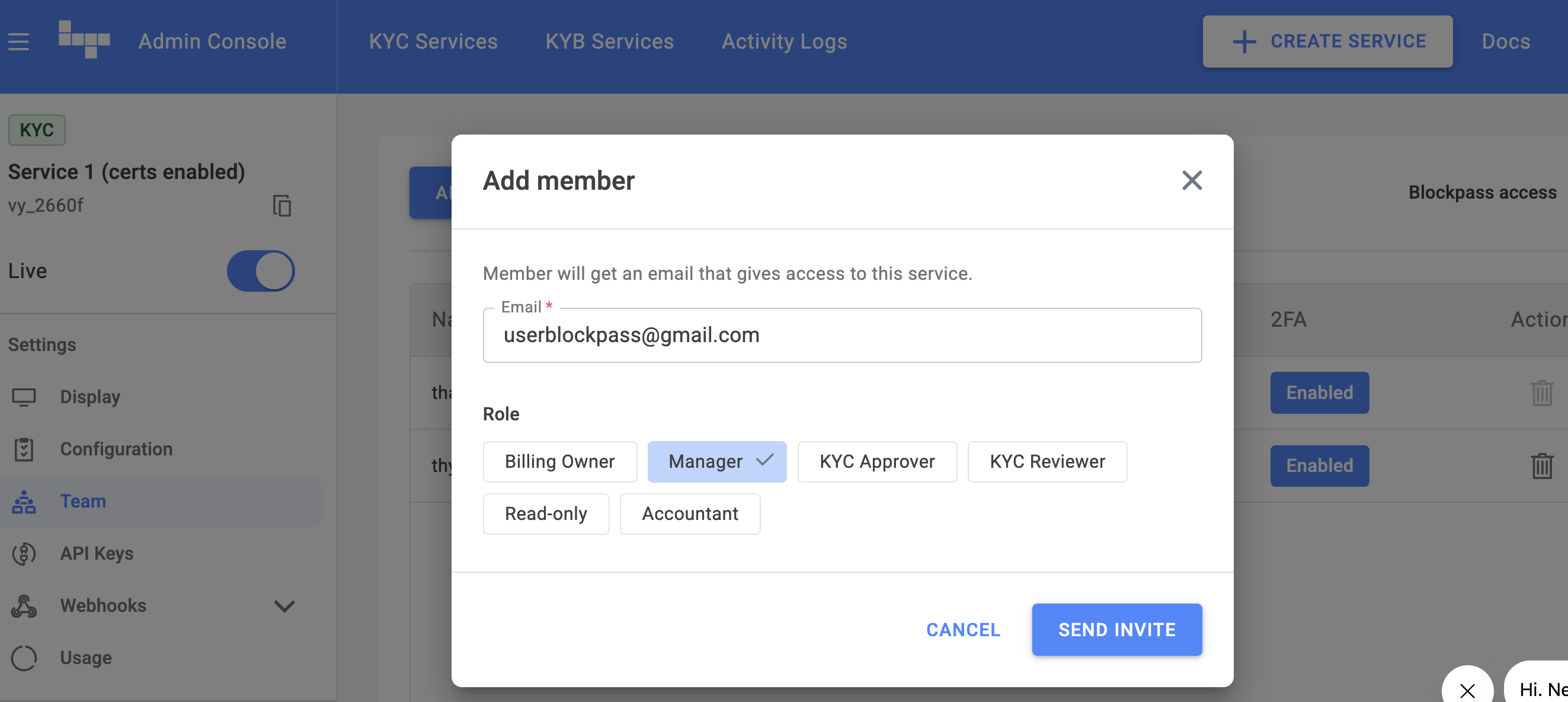1568x702 pixels.
Task: Open the KYB Services tab
Action: coord(609,42)
